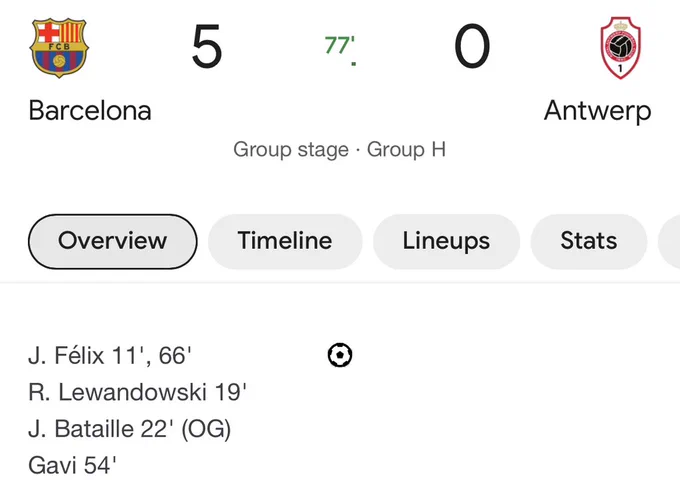
Task: Click the divider line below the tabs
Action: click(x=340, y=283)
